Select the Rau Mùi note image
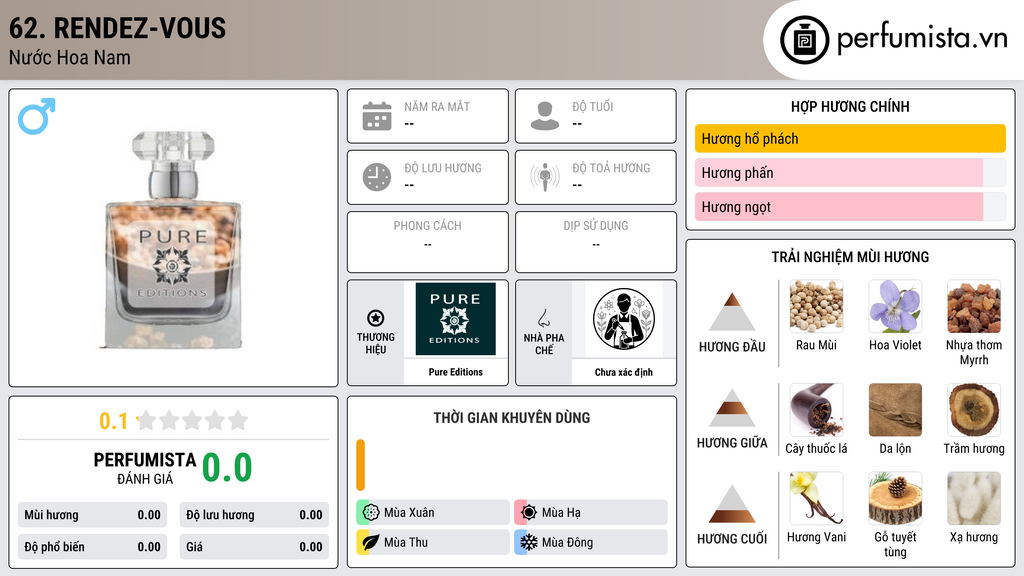This screenshot has height=576, width=1024. coord(816,306)
